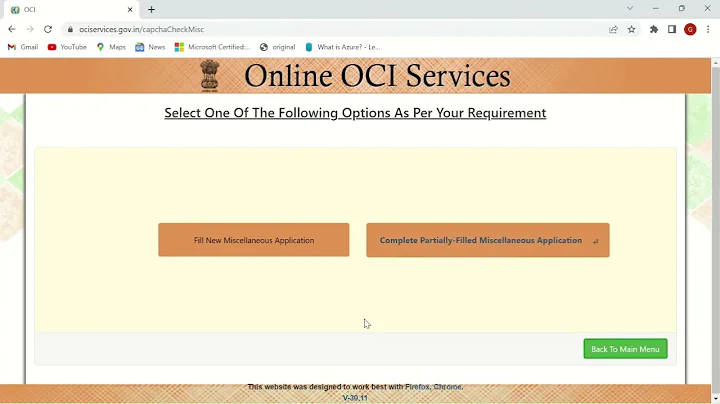Image resolution: width=720 pixels, height=404 pixels.
Task: Click Fill New Miscellaneous Application
Action: pos(254,240)
